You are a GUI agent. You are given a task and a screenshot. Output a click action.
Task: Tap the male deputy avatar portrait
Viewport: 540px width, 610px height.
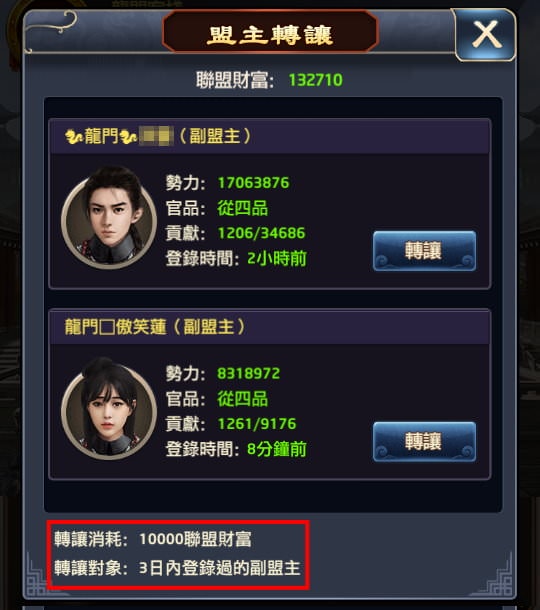click(109, 217)
